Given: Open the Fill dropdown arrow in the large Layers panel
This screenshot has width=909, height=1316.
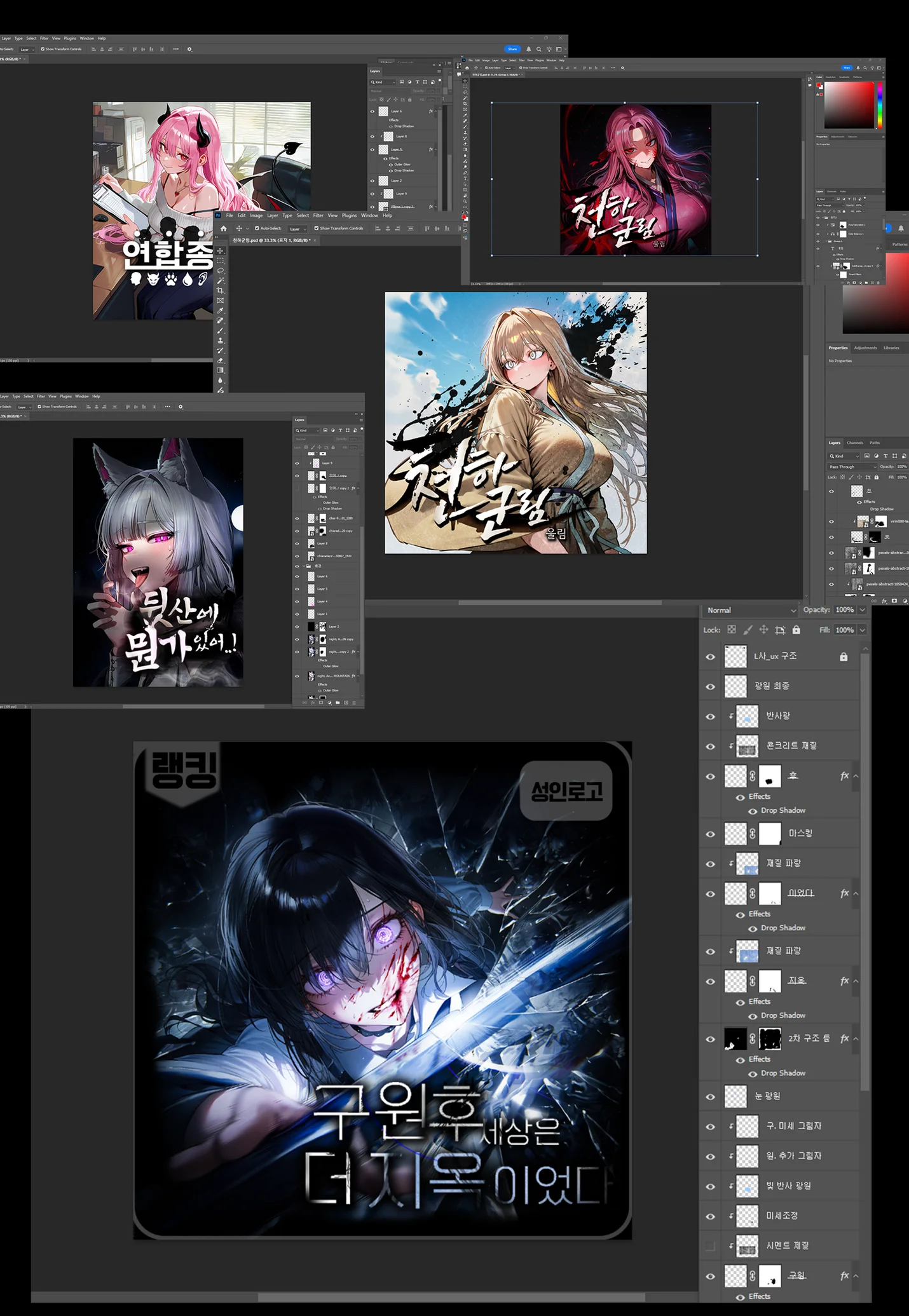Looking at the screenshot, I should point(862,630).
